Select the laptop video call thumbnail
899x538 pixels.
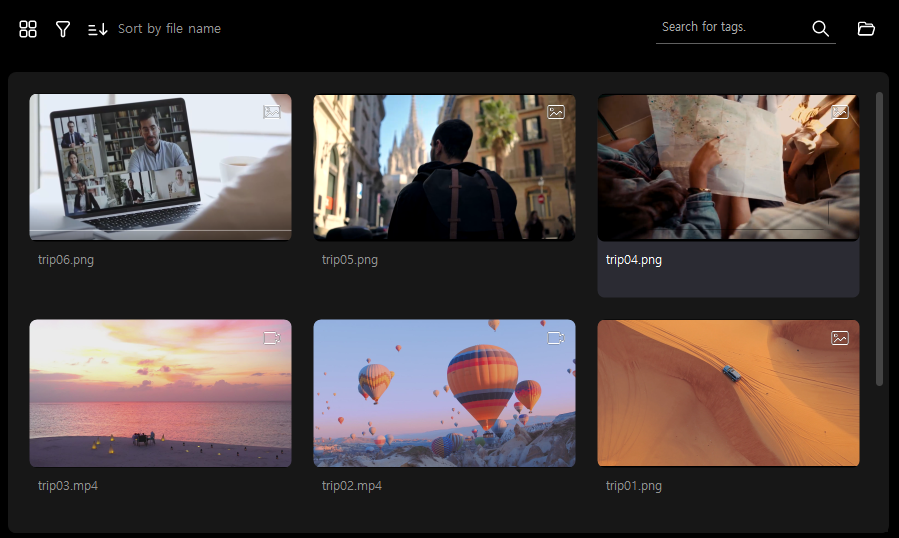pos(160,167)
